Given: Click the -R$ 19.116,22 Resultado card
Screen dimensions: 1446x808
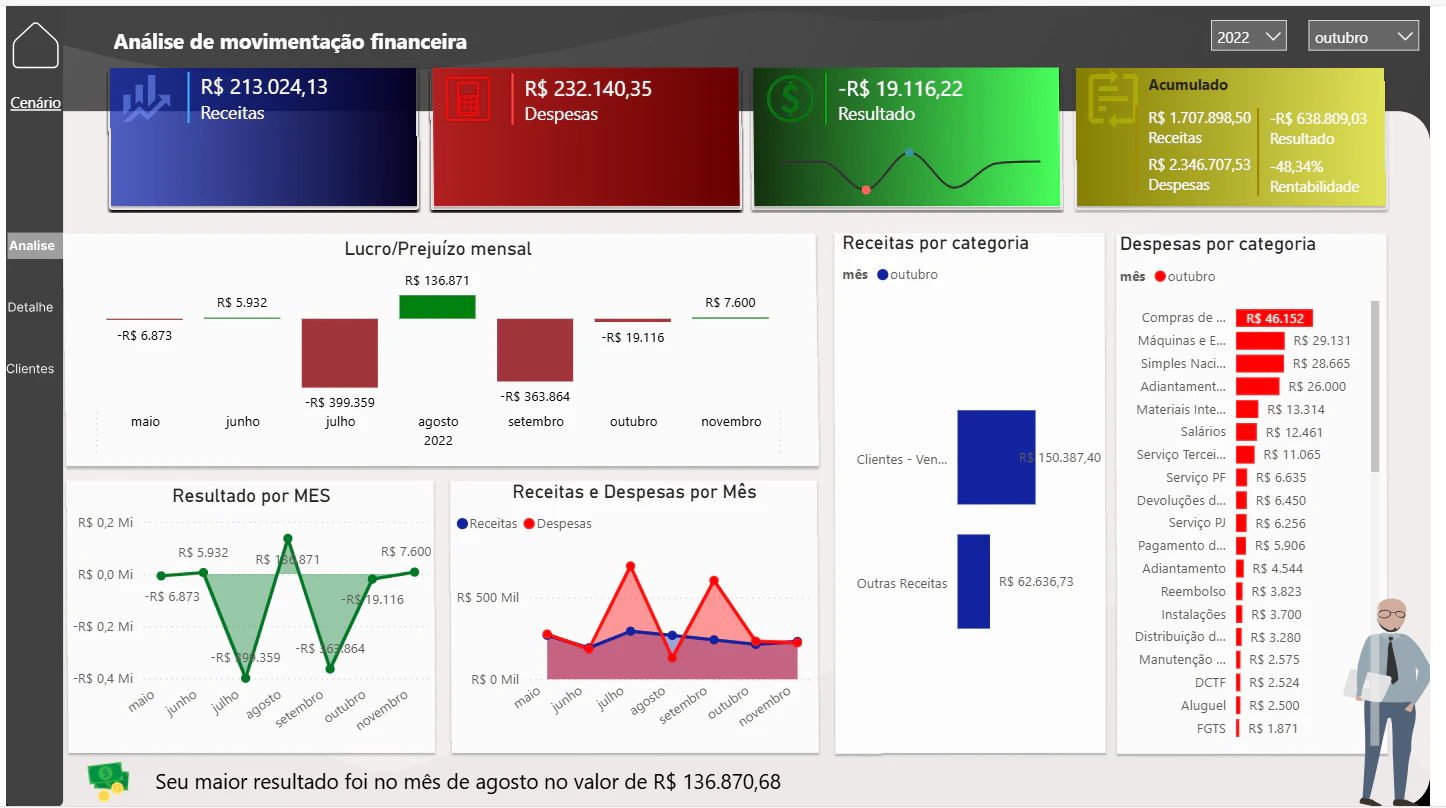Looking at the screenshot, I should click(907, 138).
